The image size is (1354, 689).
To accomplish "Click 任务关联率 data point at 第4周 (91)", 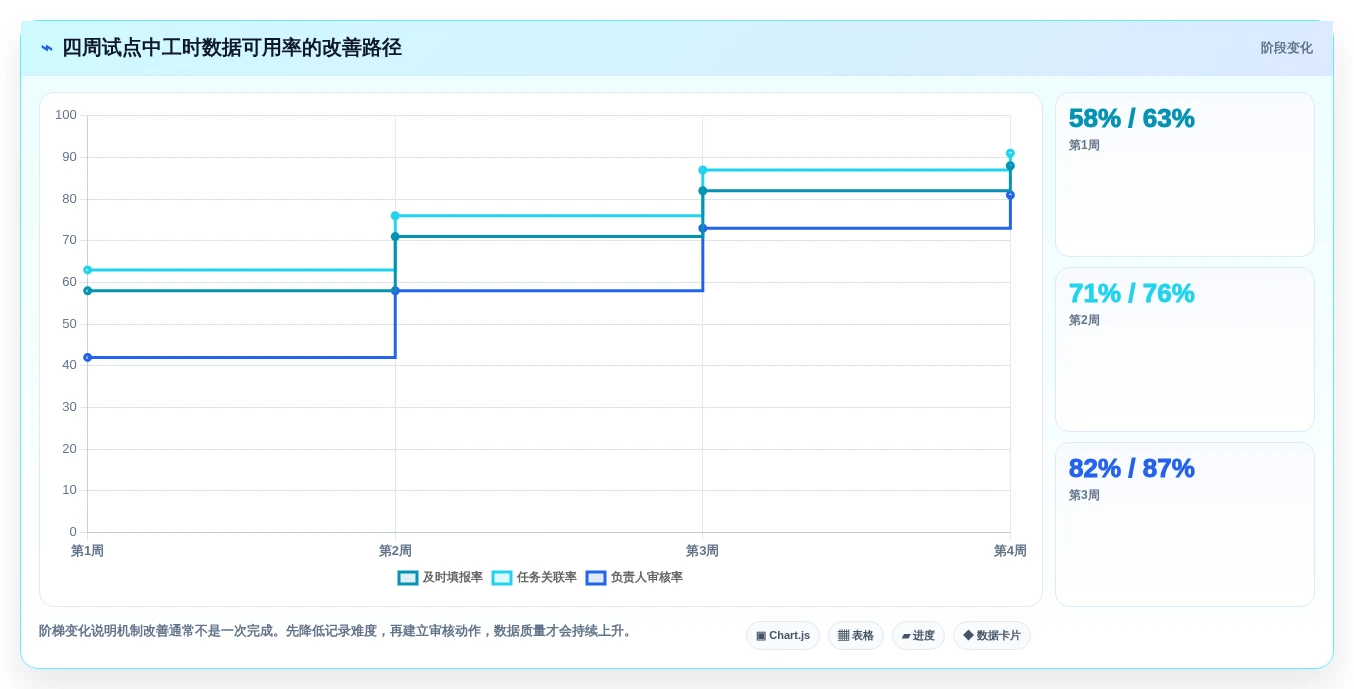I will pyautogui.click(x=1010, y=153).
